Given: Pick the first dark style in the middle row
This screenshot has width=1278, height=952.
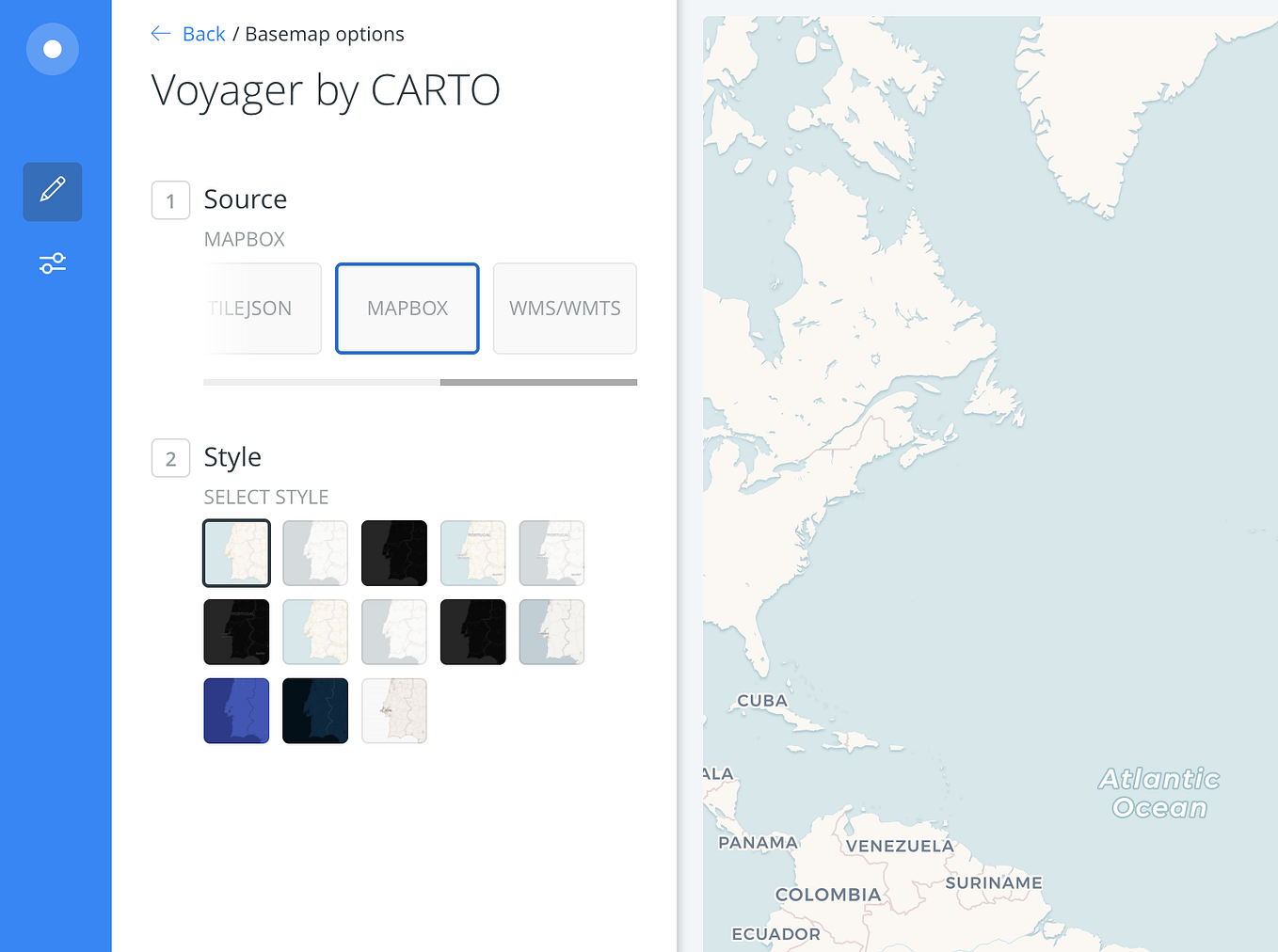Looking at the screenshot, I should pyautogui.click(x=236, y=632).
